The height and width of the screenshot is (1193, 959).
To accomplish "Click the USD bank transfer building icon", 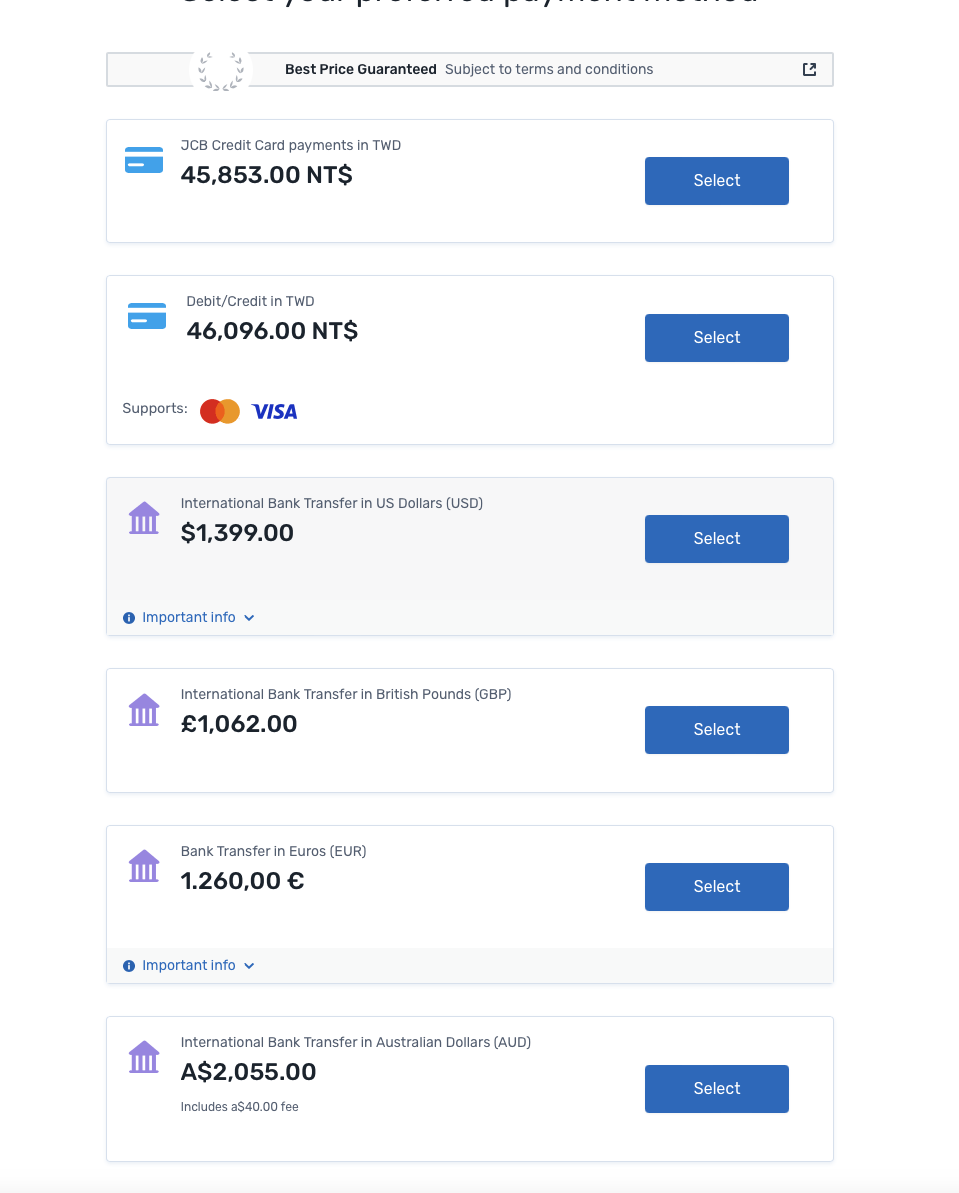I will [144, 518].
